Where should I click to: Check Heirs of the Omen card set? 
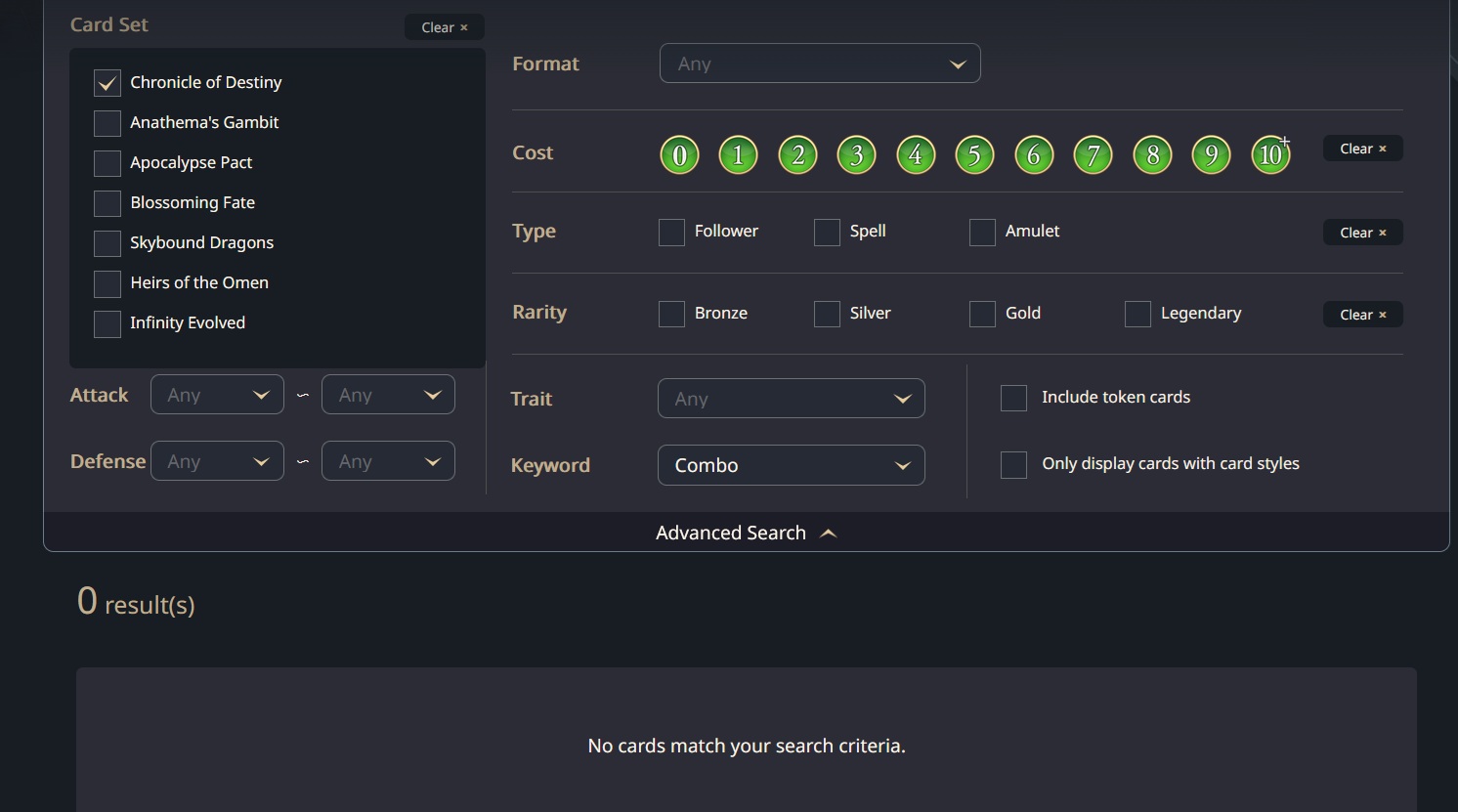pyautogui.click(x=107, y=283)
